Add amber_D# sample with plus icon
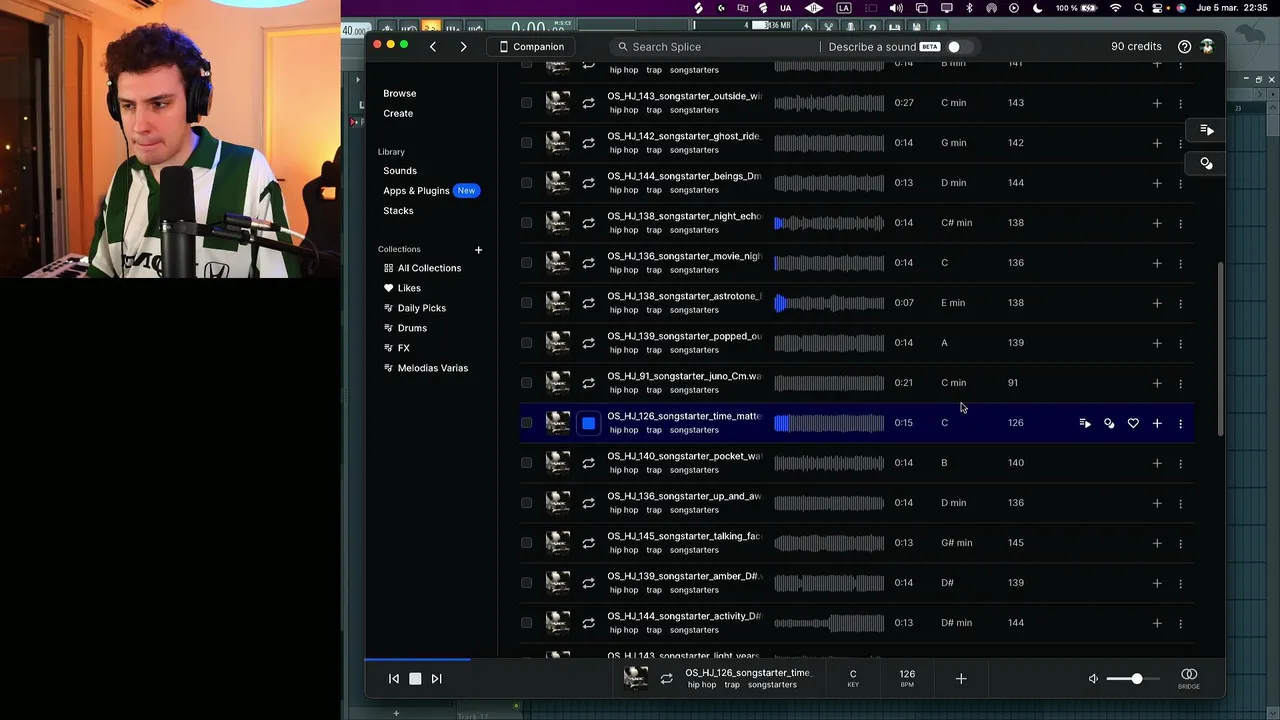The image size is (1280, 720). tap(1157, 583)
